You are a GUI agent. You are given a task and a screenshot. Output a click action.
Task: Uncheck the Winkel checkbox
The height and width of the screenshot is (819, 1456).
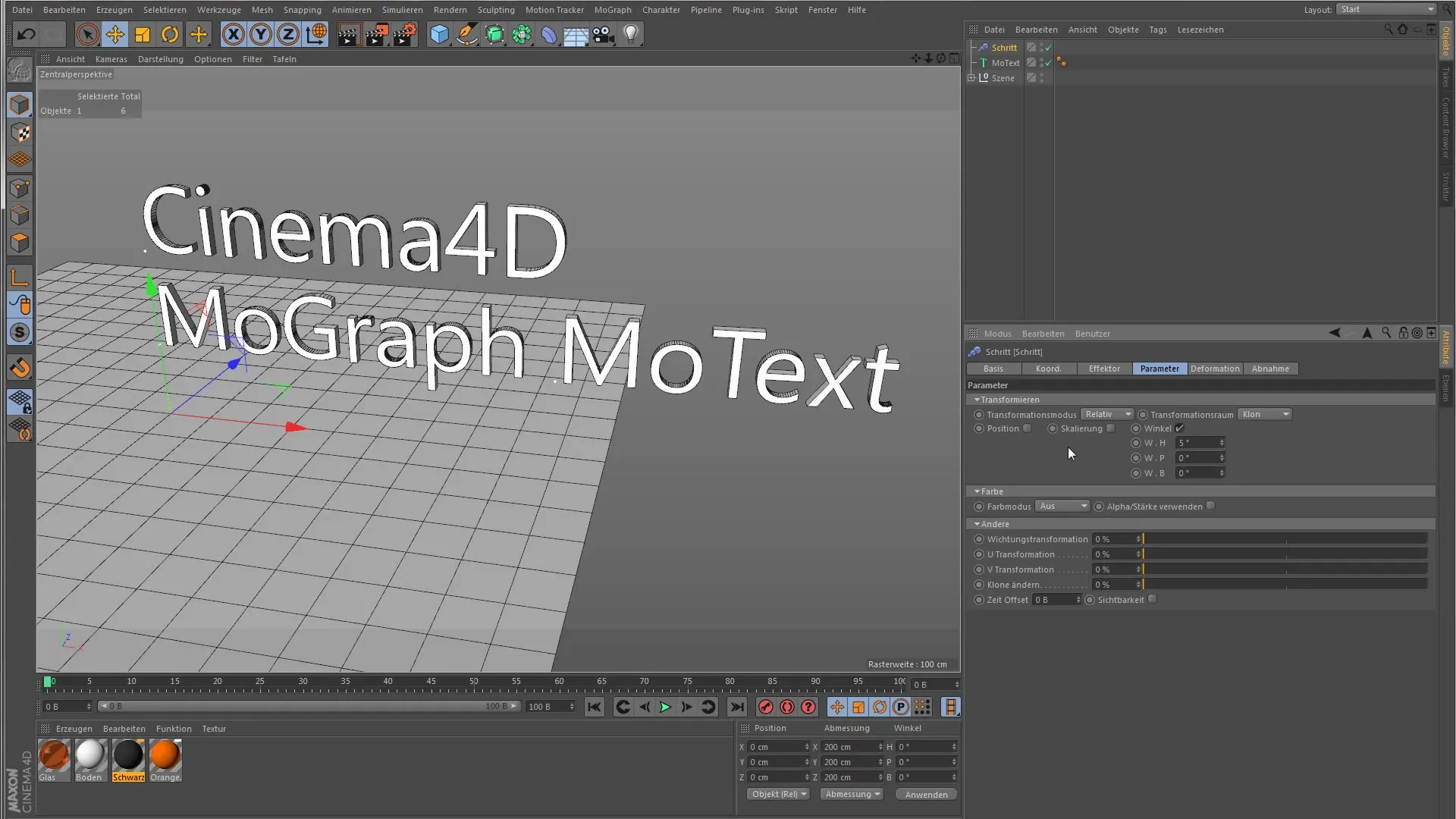pos(1179,428)
